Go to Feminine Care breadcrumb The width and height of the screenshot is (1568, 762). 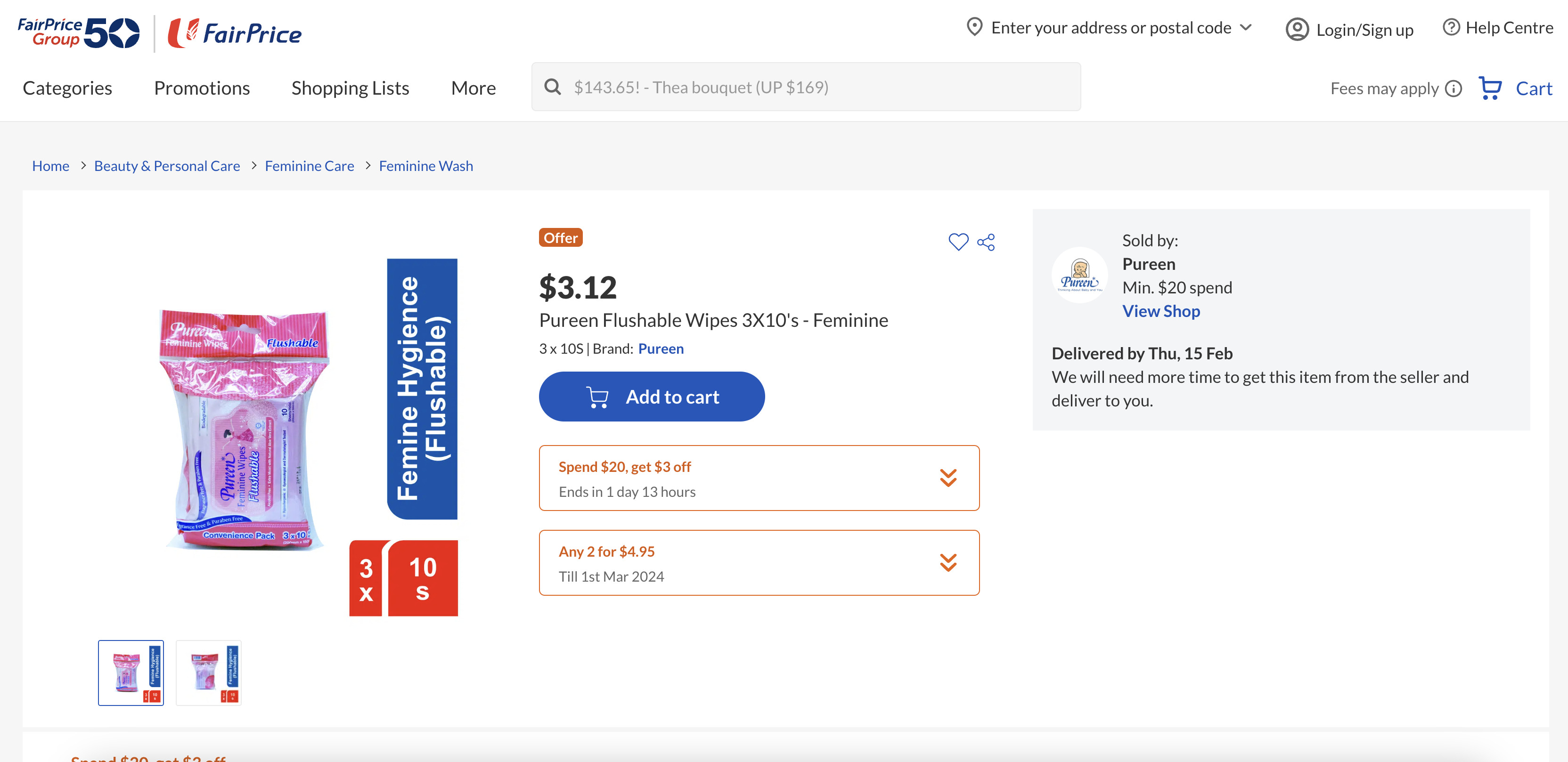pos(309,166)
